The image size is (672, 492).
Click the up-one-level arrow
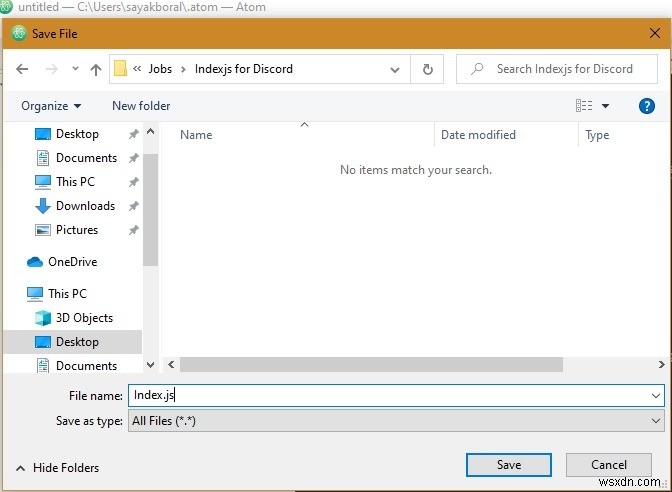click(96, 69)
